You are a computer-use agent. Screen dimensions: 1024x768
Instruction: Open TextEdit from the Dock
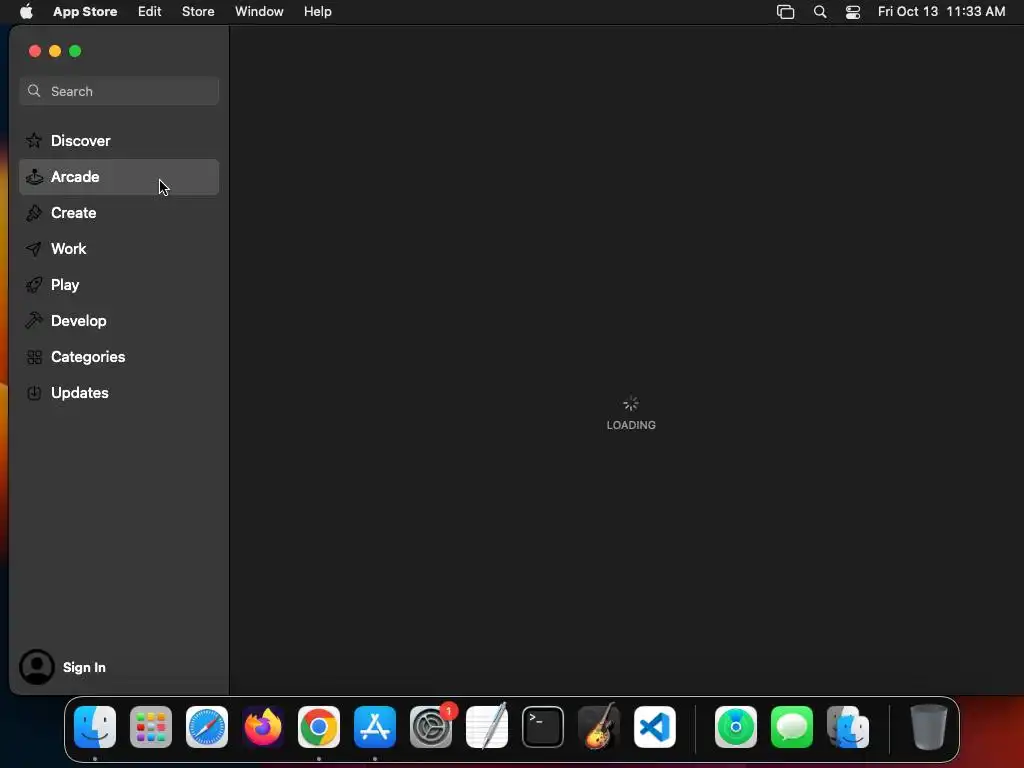click(487, 726)
